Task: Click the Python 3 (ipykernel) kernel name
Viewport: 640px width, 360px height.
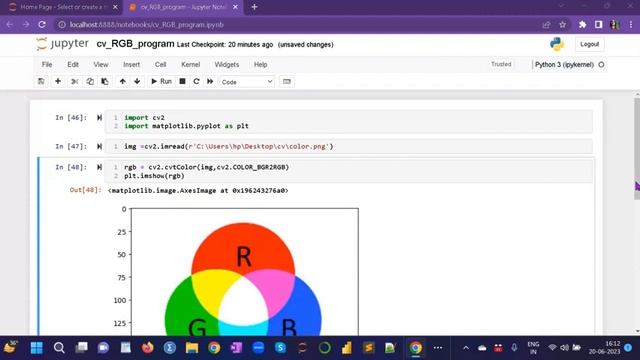Action: 564,64
